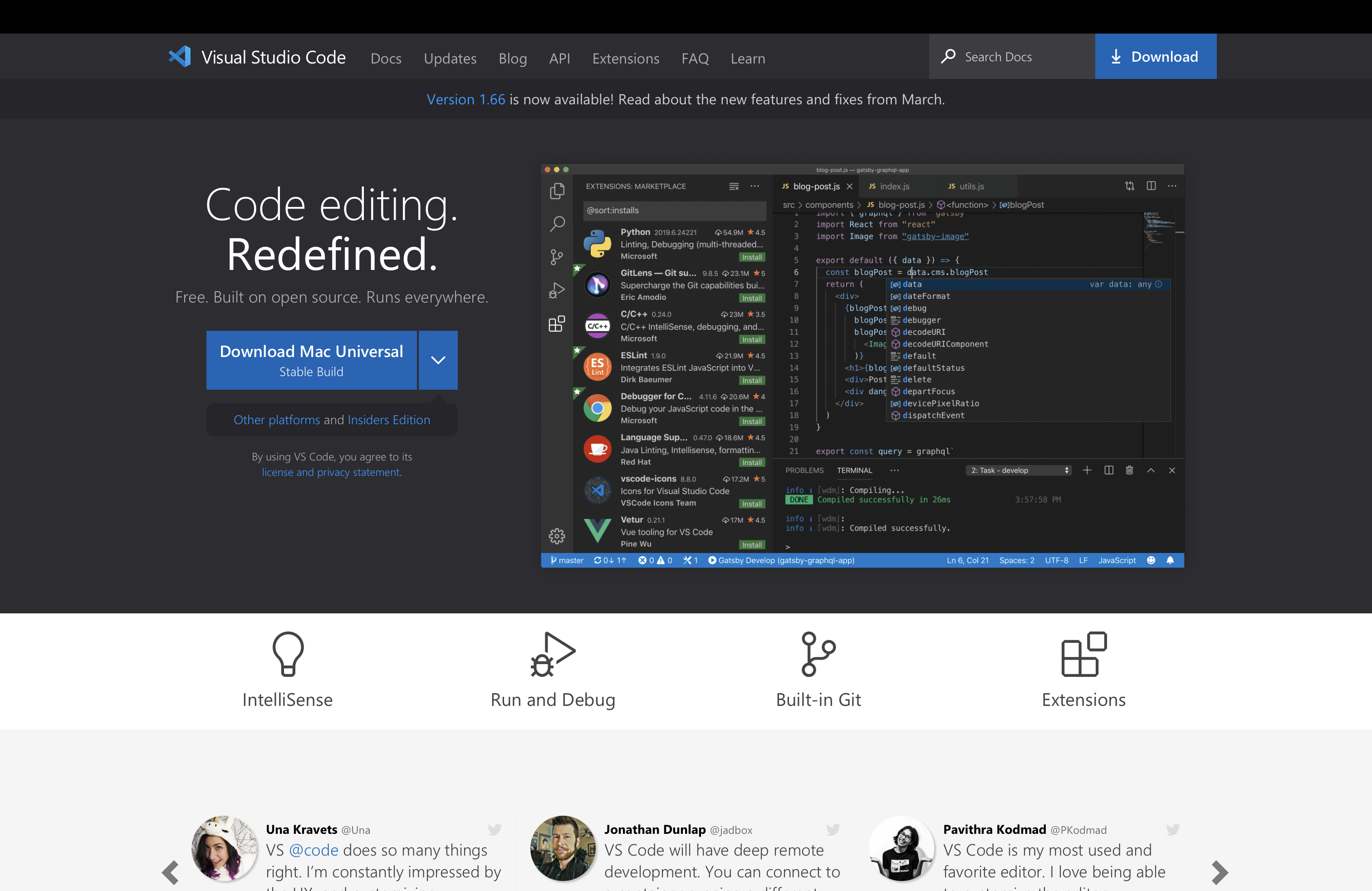Open the Blog navigation link
1372x891 pixels.
pos(513,58)
